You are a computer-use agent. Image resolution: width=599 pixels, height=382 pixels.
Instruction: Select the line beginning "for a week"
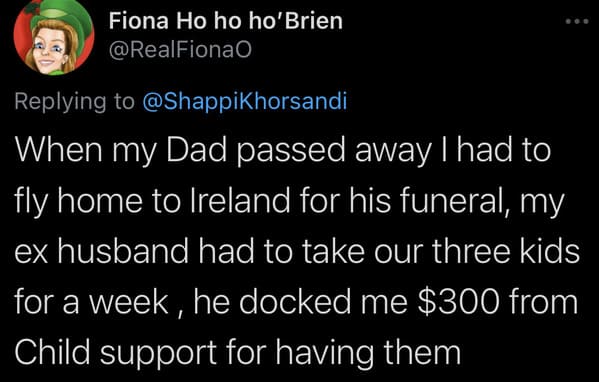tap(296, 302)
